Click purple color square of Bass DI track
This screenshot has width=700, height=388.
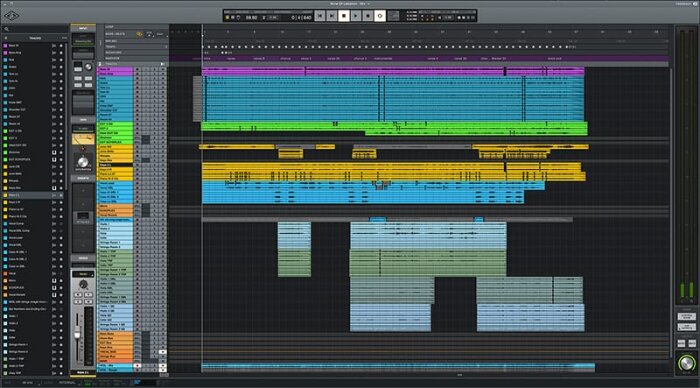tap(5, 46)
